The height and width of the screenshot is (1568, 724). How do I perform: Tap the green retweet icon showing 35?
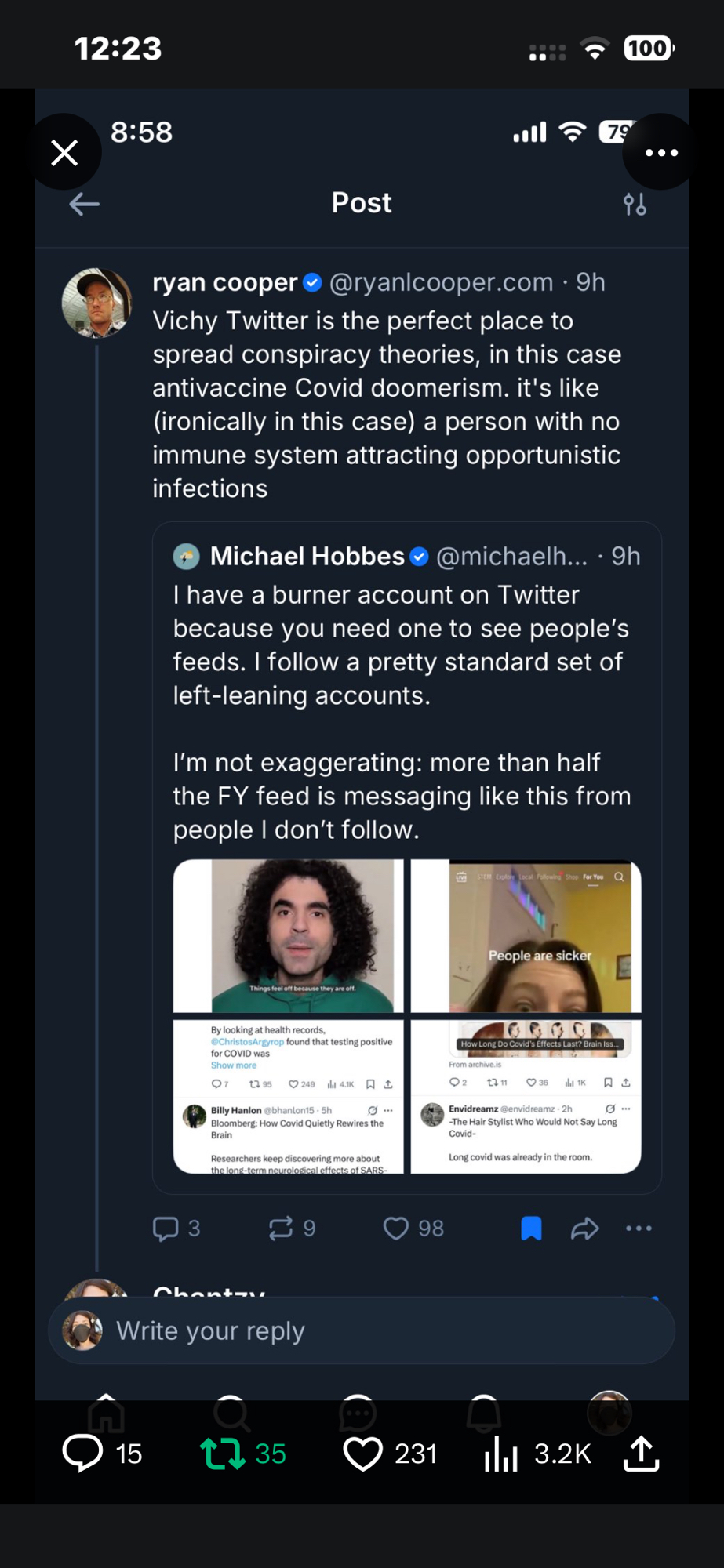point(223,1453)
